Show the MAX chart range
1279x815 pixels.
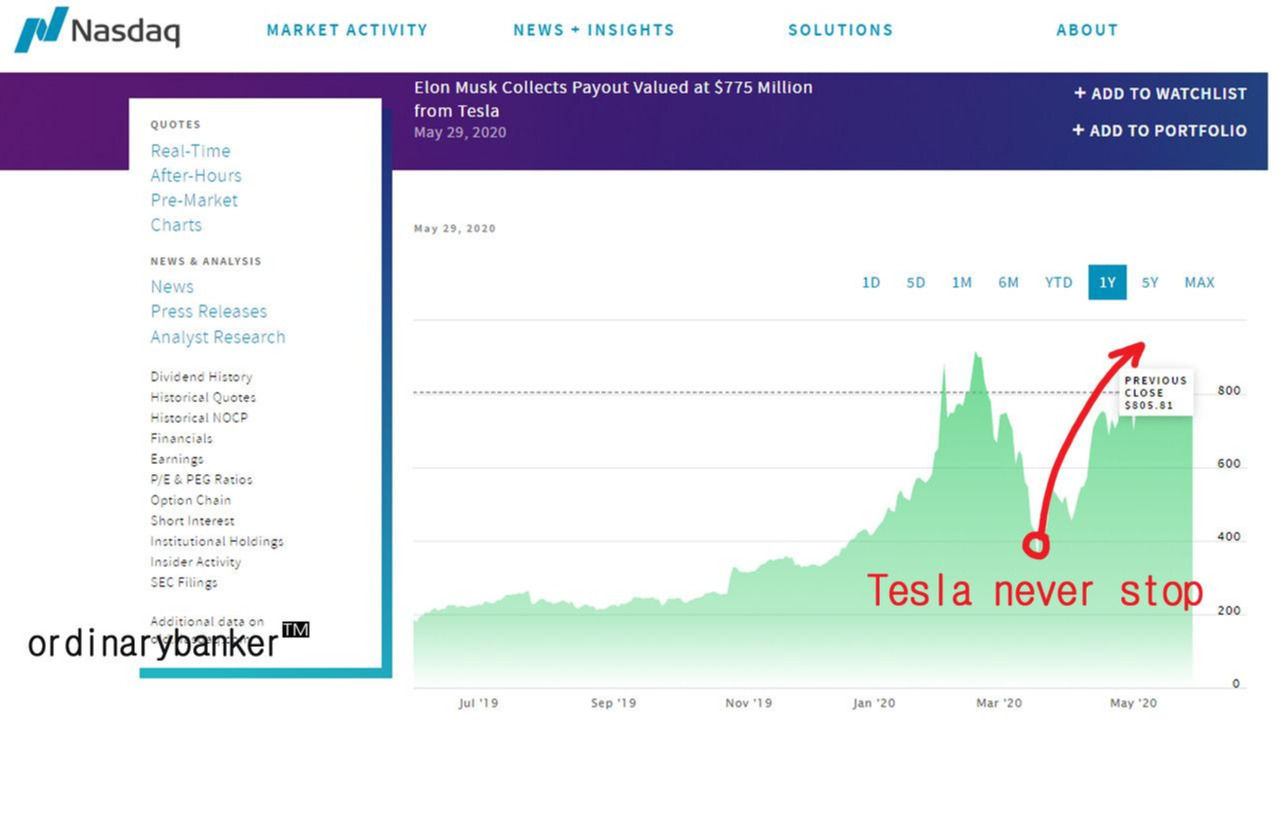click(1199, 283)
